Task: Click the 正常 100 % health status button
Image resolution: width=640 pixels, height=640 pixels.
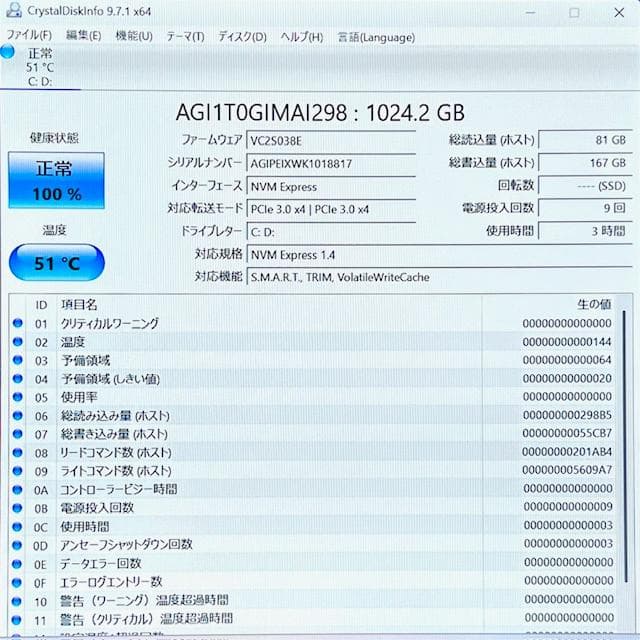Action: [x=56, y=180]
